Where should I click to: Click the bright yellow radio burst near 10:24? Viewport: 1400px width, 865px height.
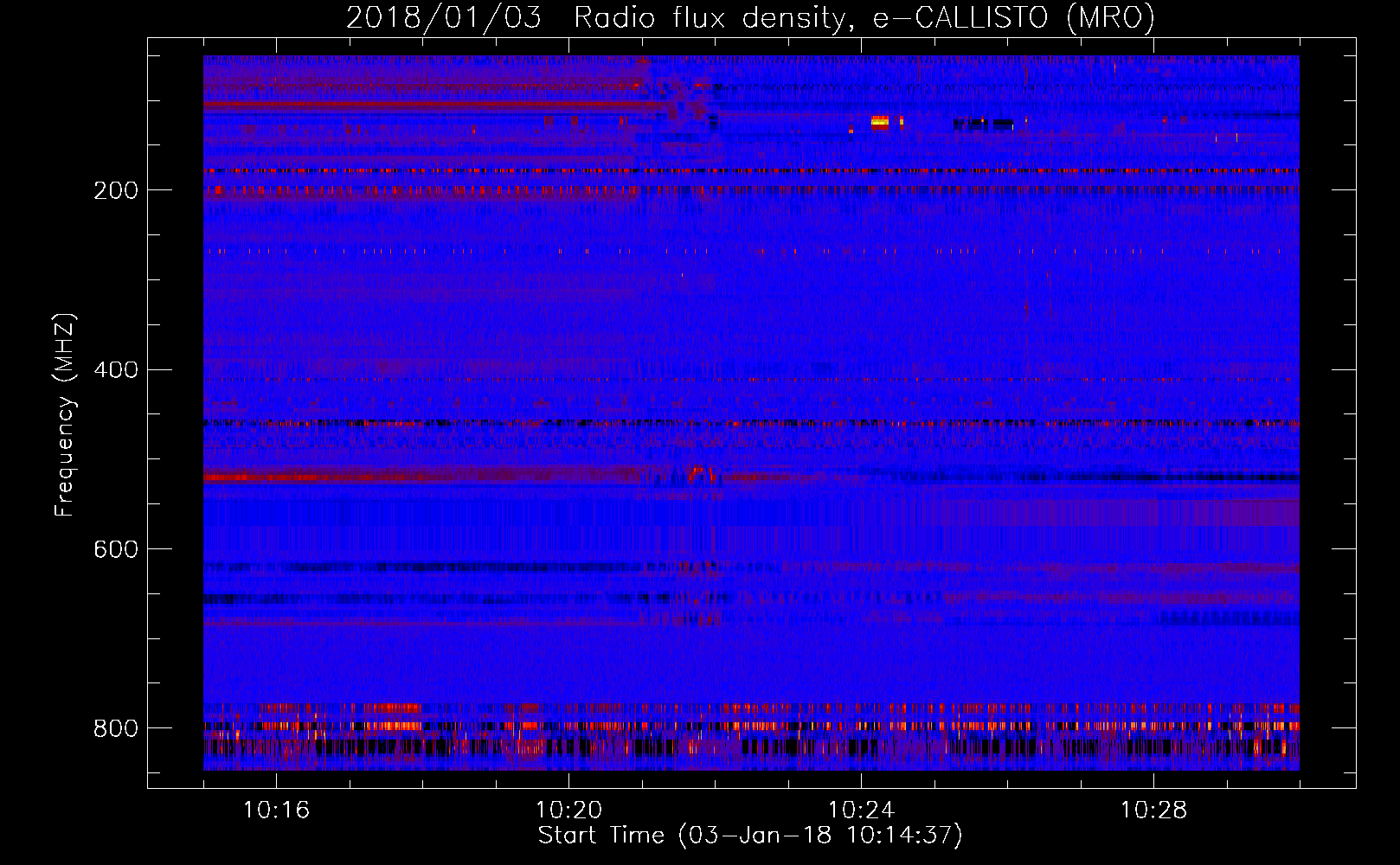pyautogui.click(x=880, y=122)
